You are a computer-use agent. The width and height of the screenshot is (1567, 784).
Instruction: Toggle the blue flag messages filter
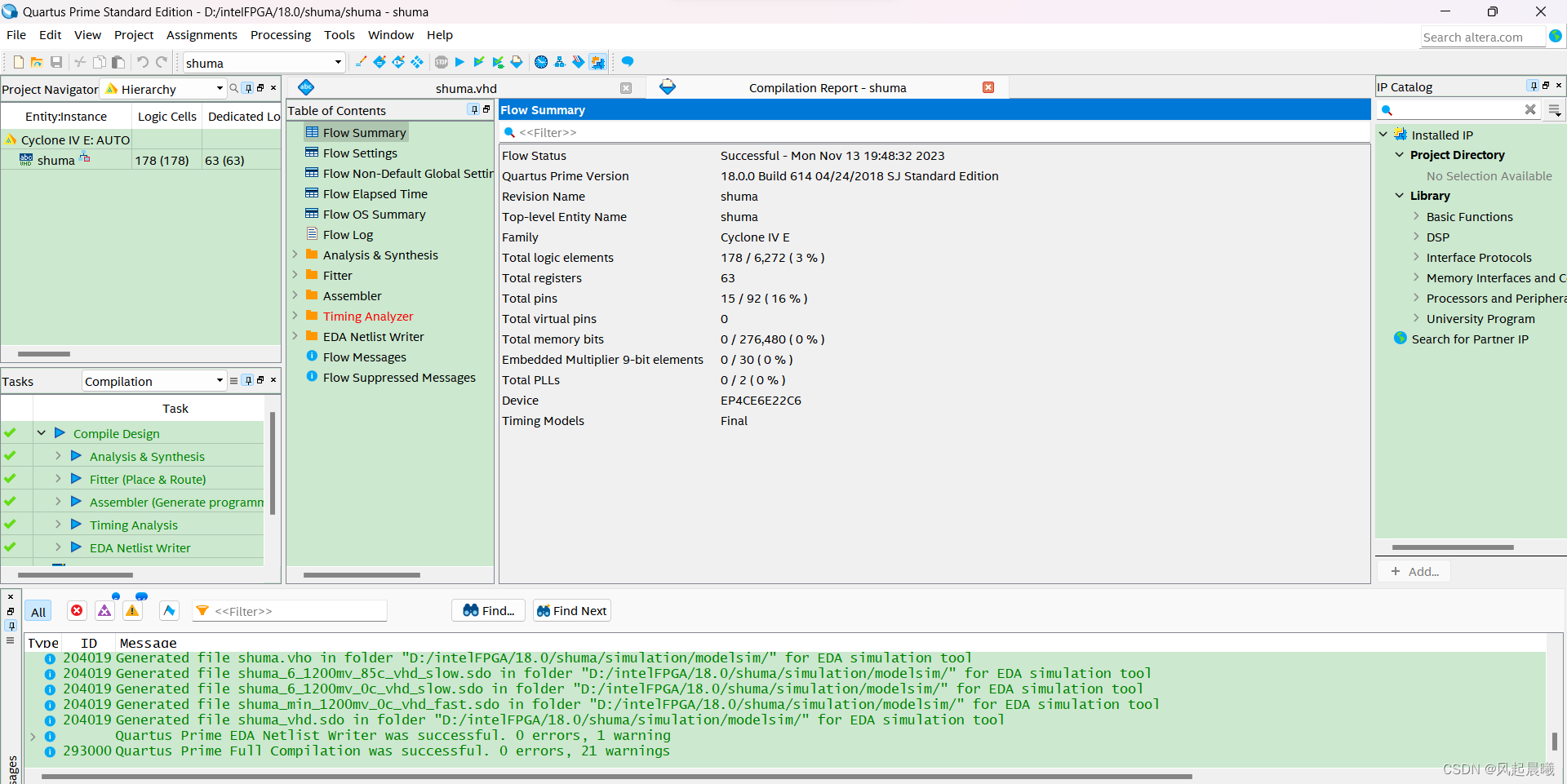click(x=169, y=610)
